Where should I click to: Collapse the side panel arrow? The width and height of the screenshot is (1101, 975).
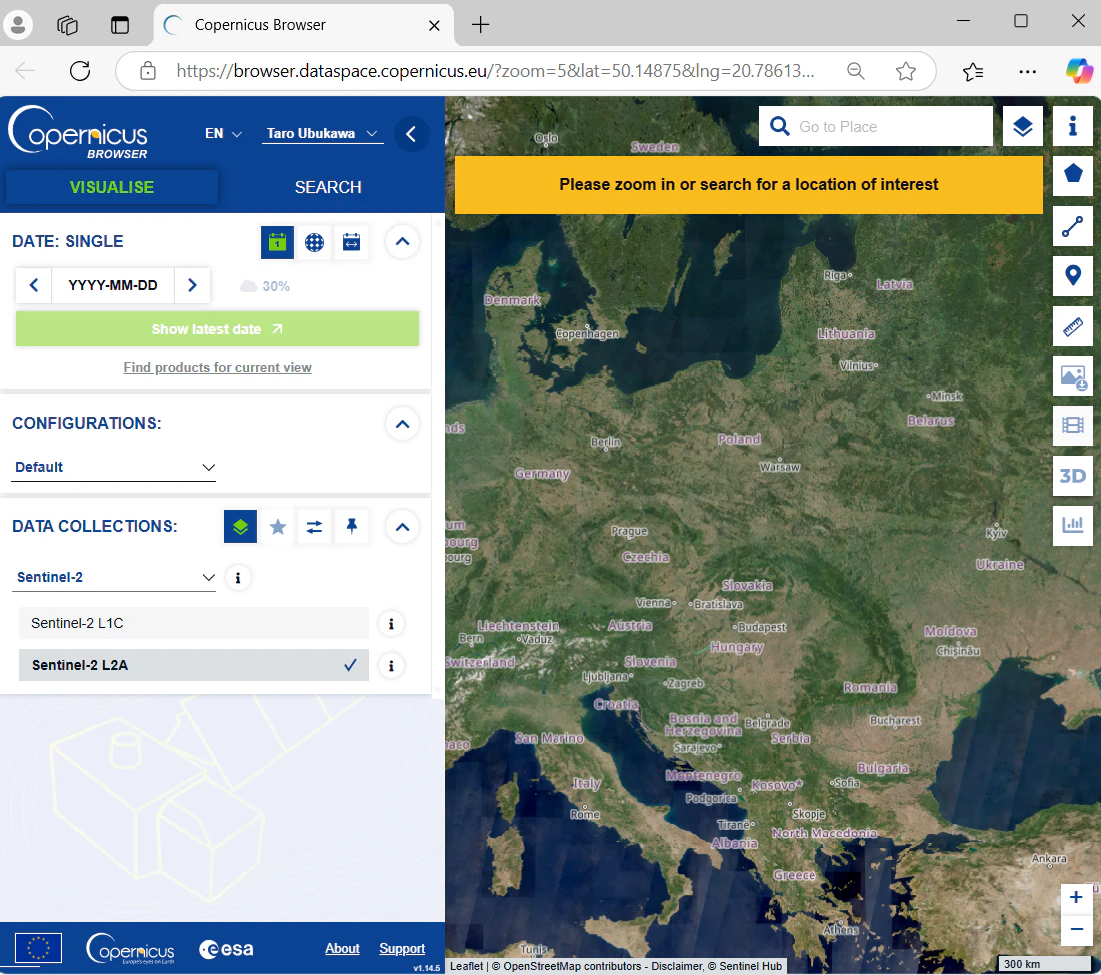pos(411,134)
